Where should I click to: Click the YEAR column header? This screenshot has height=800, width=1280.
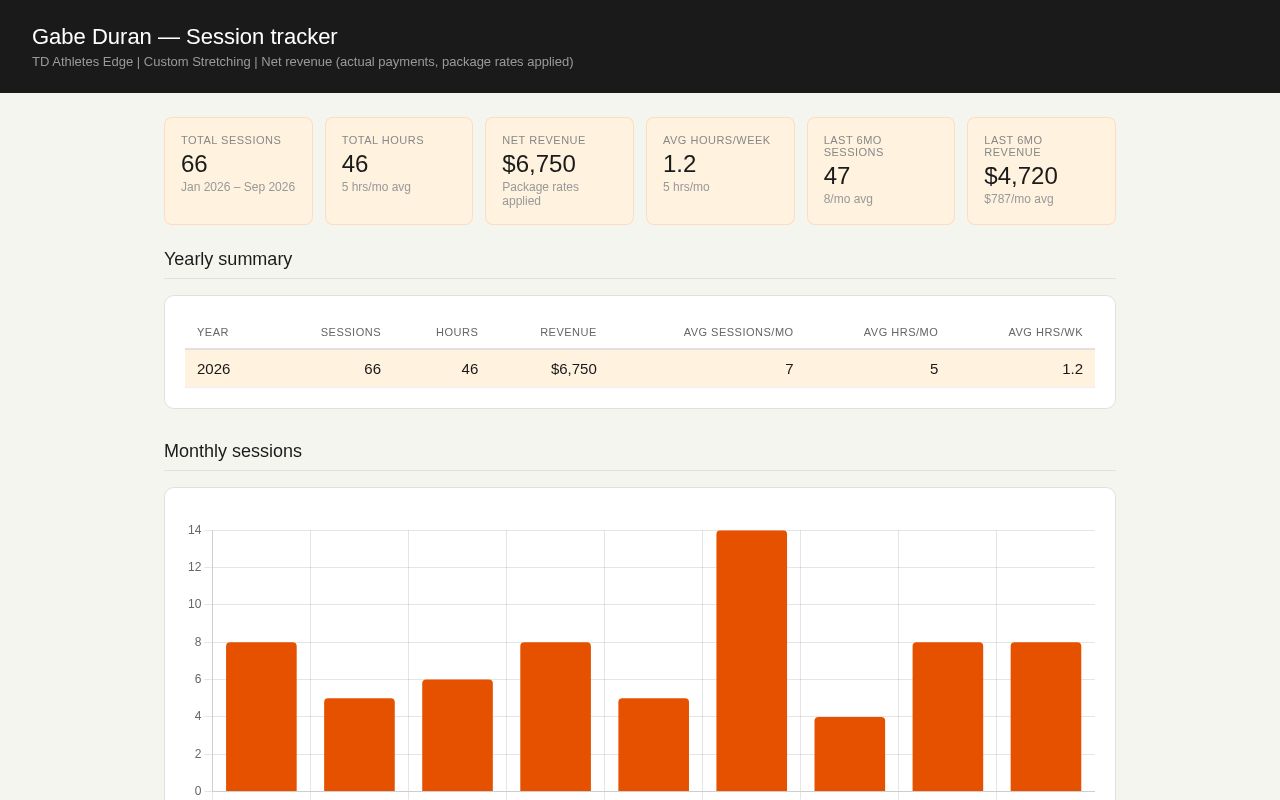[213, 332]
